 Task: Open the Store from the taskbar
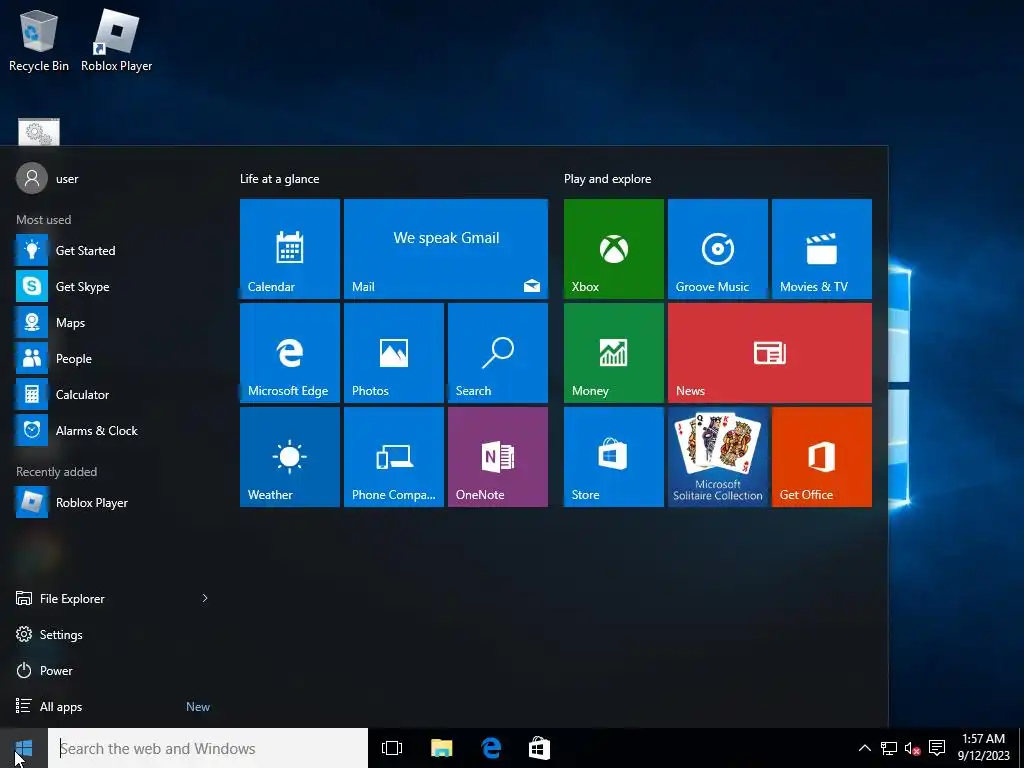click(539, 748)
